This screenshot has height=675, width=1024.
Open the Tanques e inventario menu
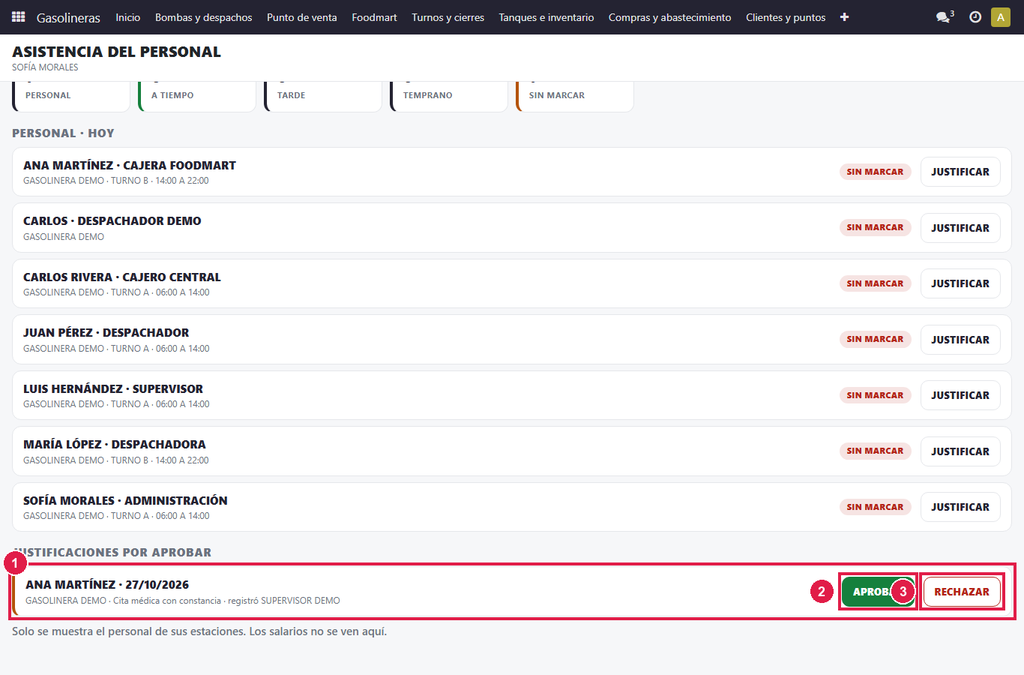coord(547,18)
